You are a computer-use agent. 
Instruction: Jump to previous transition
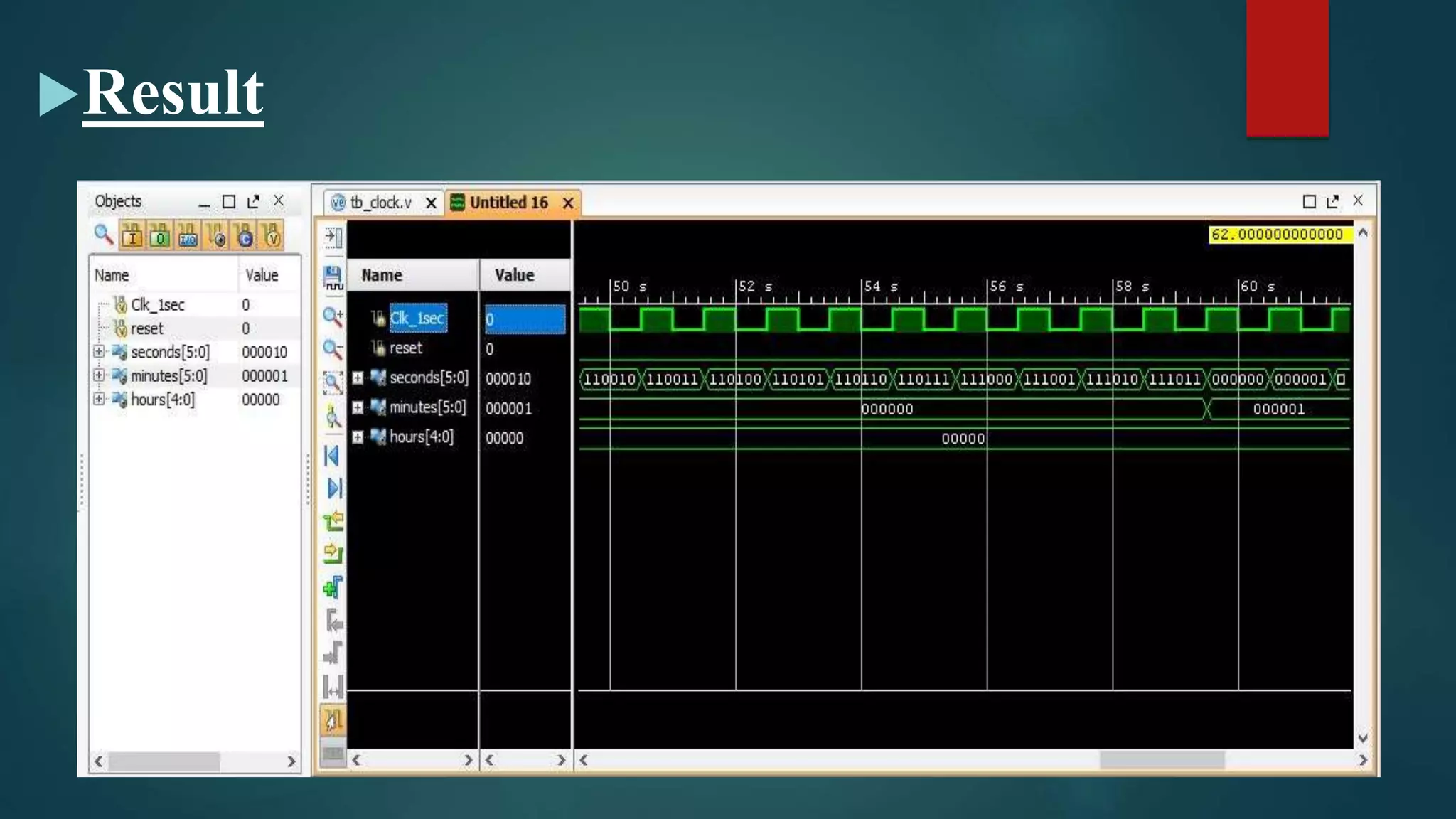[x=333, y=522]
